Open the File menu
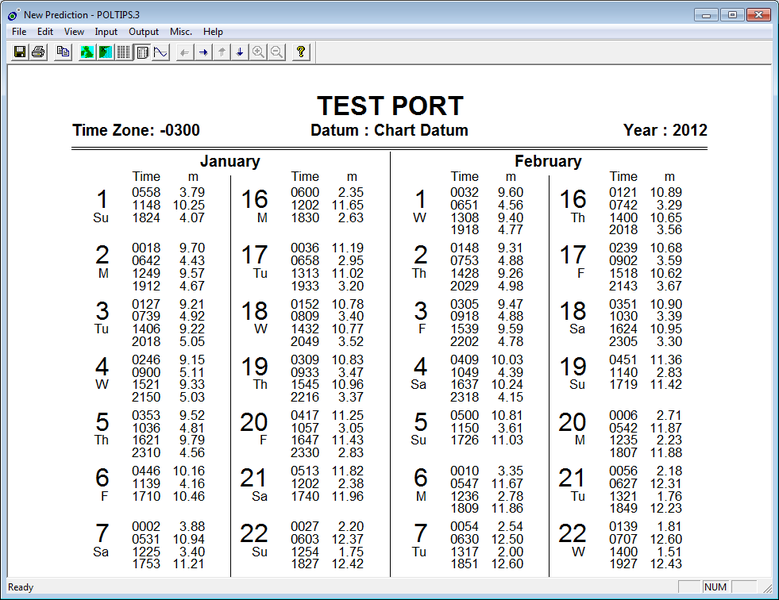 click(19, 32)
